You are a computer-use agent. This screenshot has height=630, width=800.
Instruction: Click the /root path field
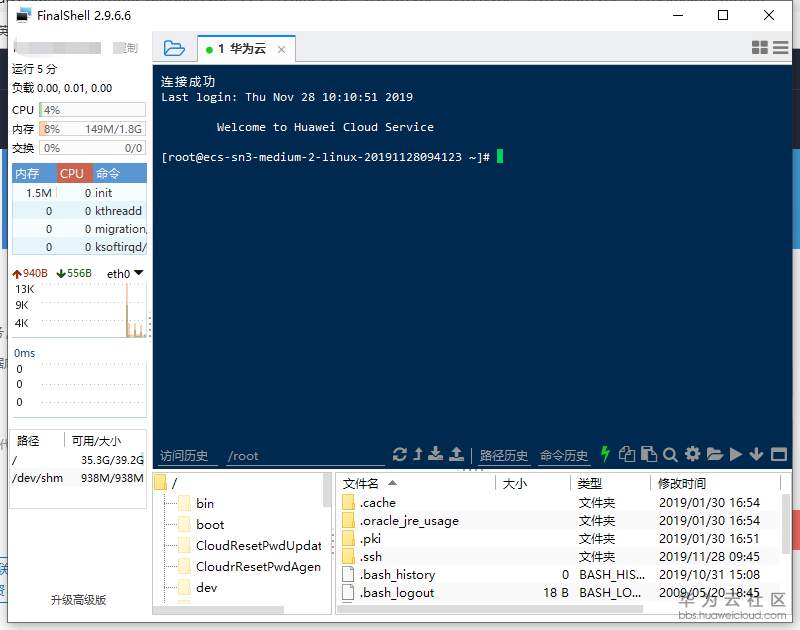[x=306, y=456]
